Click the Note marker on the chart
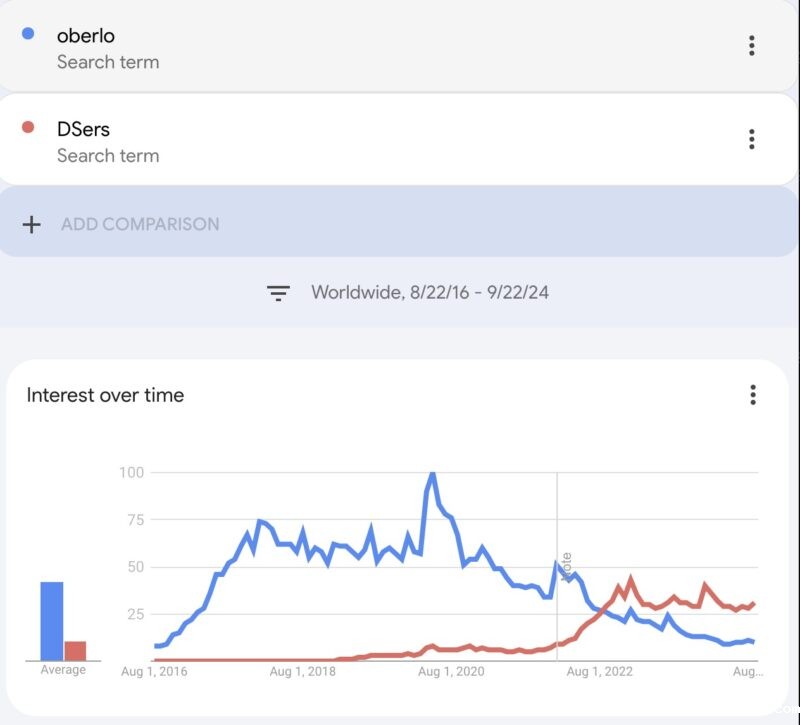 (x=566, y=566)
